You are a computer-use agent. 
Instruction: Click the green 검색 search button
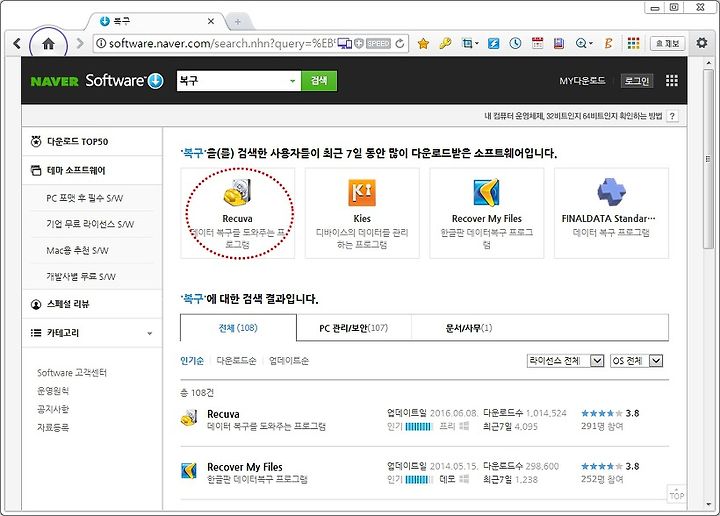(319, 81)
